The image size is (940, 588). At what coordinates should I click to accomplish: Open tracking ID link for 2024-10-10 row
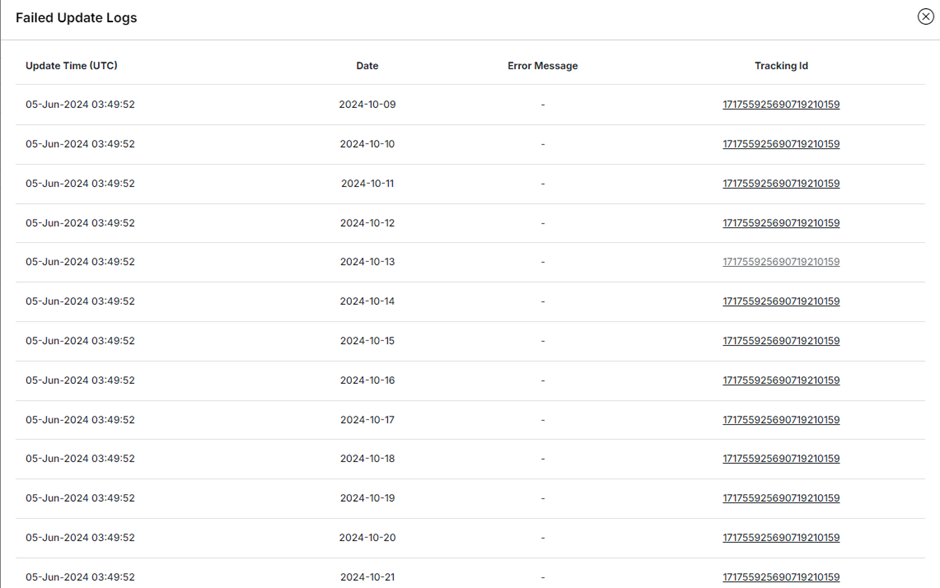click(781, 144)
